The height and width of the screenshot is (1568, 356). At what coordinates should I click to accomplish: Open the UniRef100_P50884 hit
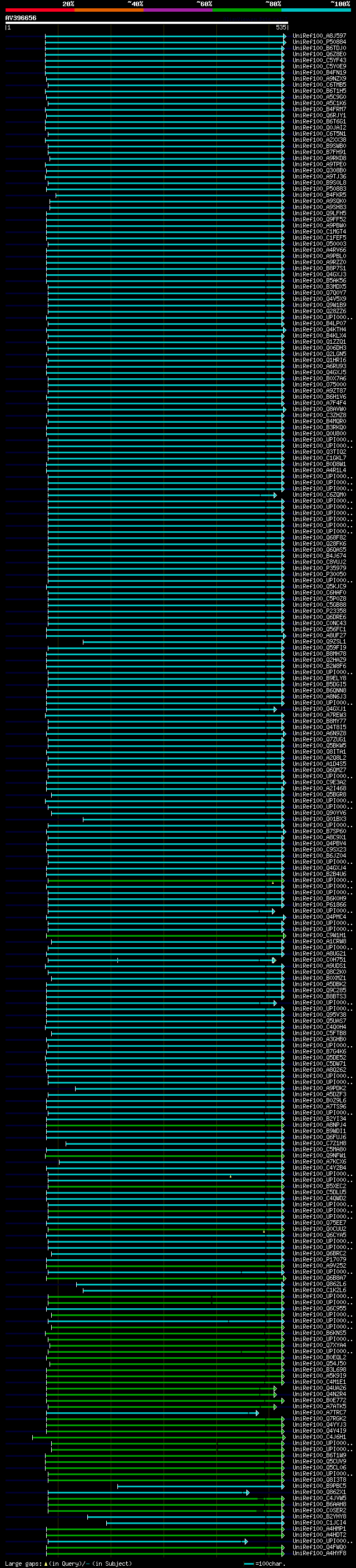[x=319, y=42]
